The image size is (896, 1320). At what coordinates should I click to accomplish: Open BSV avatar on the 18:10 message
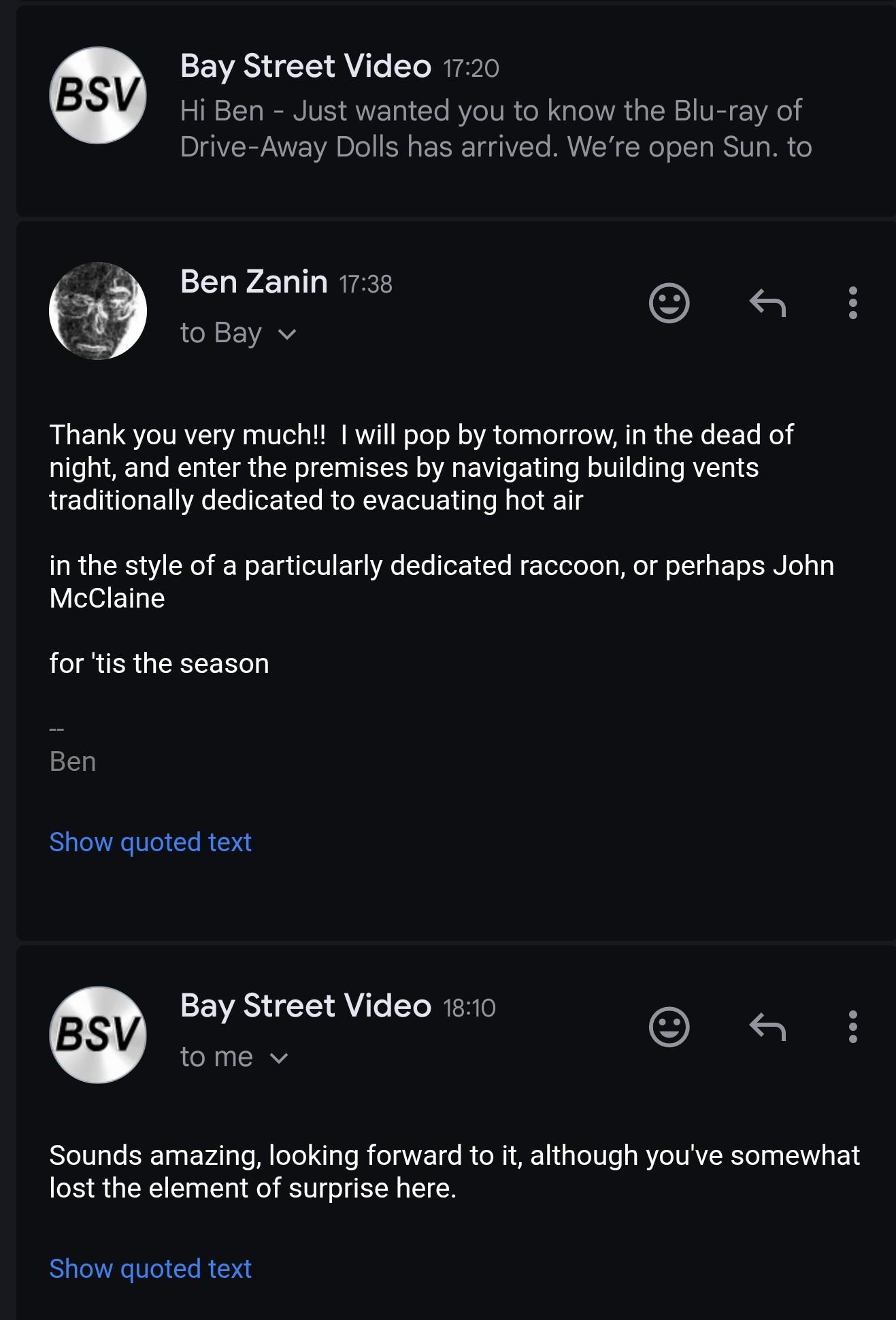(x=98, y=1035)
